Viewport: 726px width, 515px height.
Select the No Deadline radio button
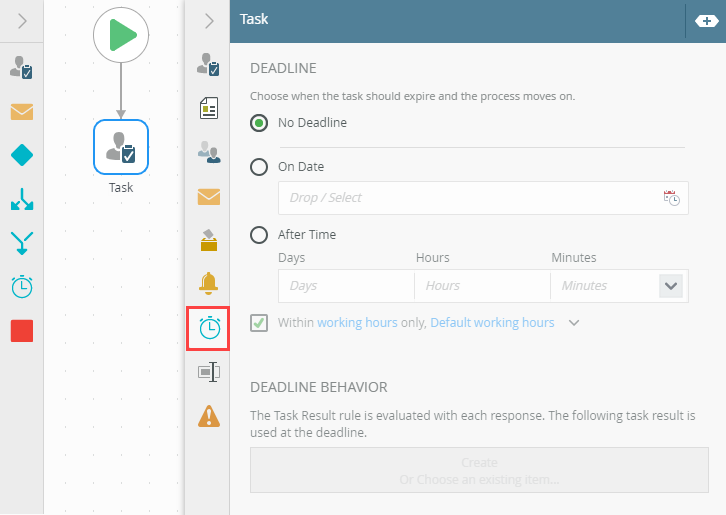tap(259, 123)
